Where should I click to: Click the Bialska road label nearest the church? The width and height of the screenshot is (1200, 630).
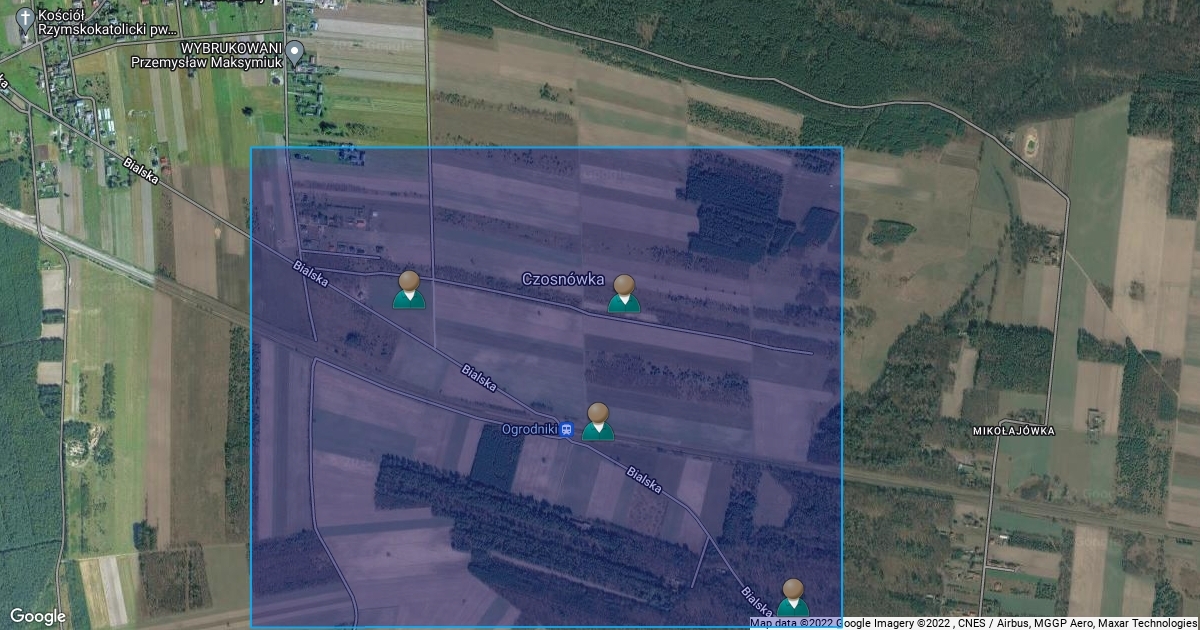click(141, 172)
